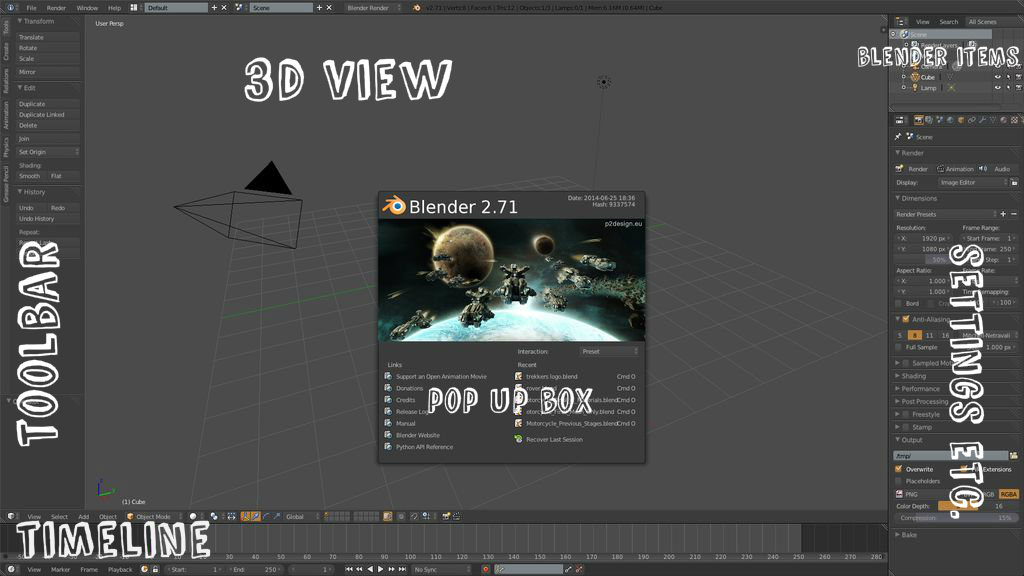This screenshot has height=576, width=1024.
Task: Toggle the Overwrite checkbox
Action: (899, 469)
